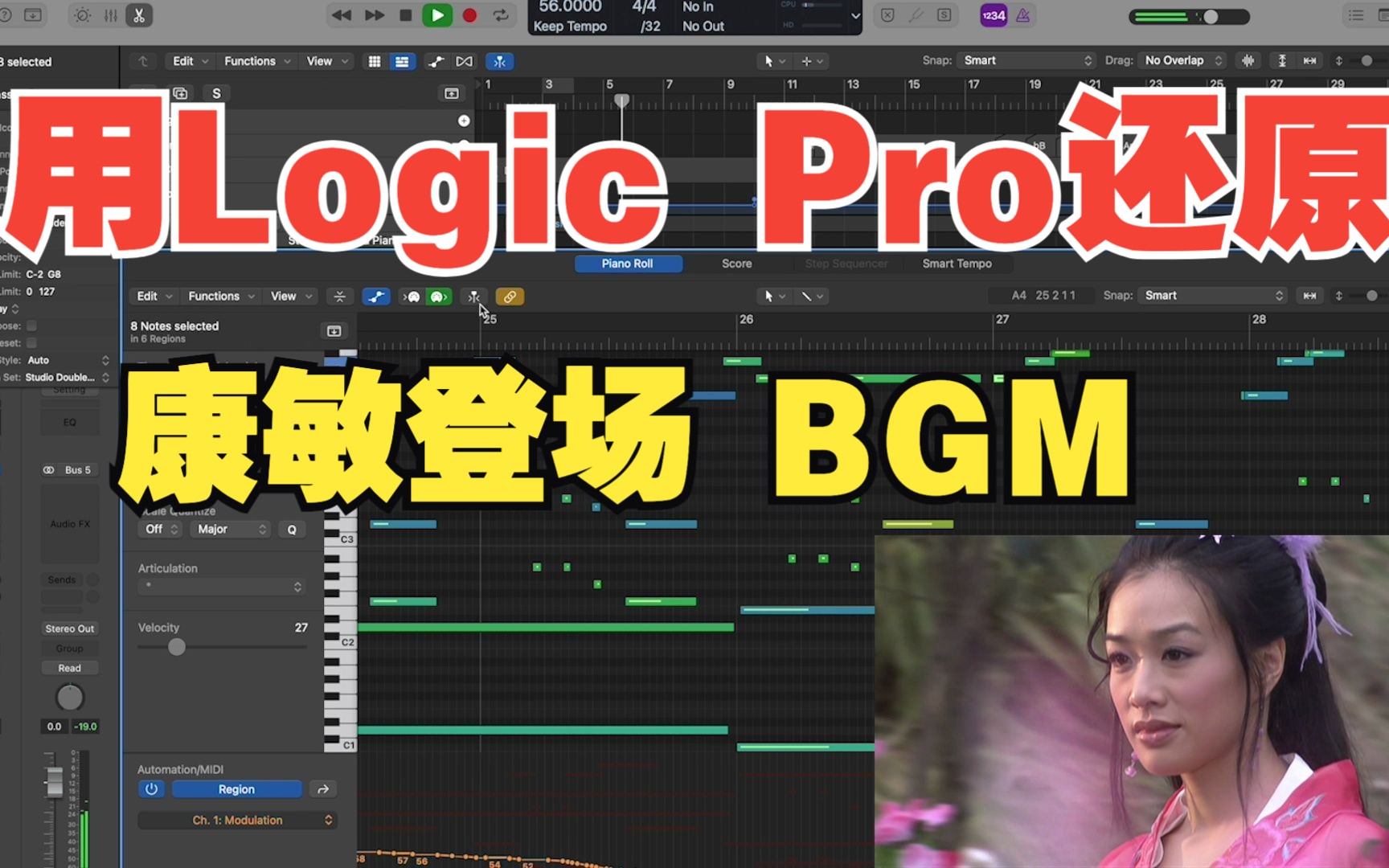Viewport: 1389px width, 868px height.
Task: Toggle the Solo button in the control bar
Action: tap(944, 15)
